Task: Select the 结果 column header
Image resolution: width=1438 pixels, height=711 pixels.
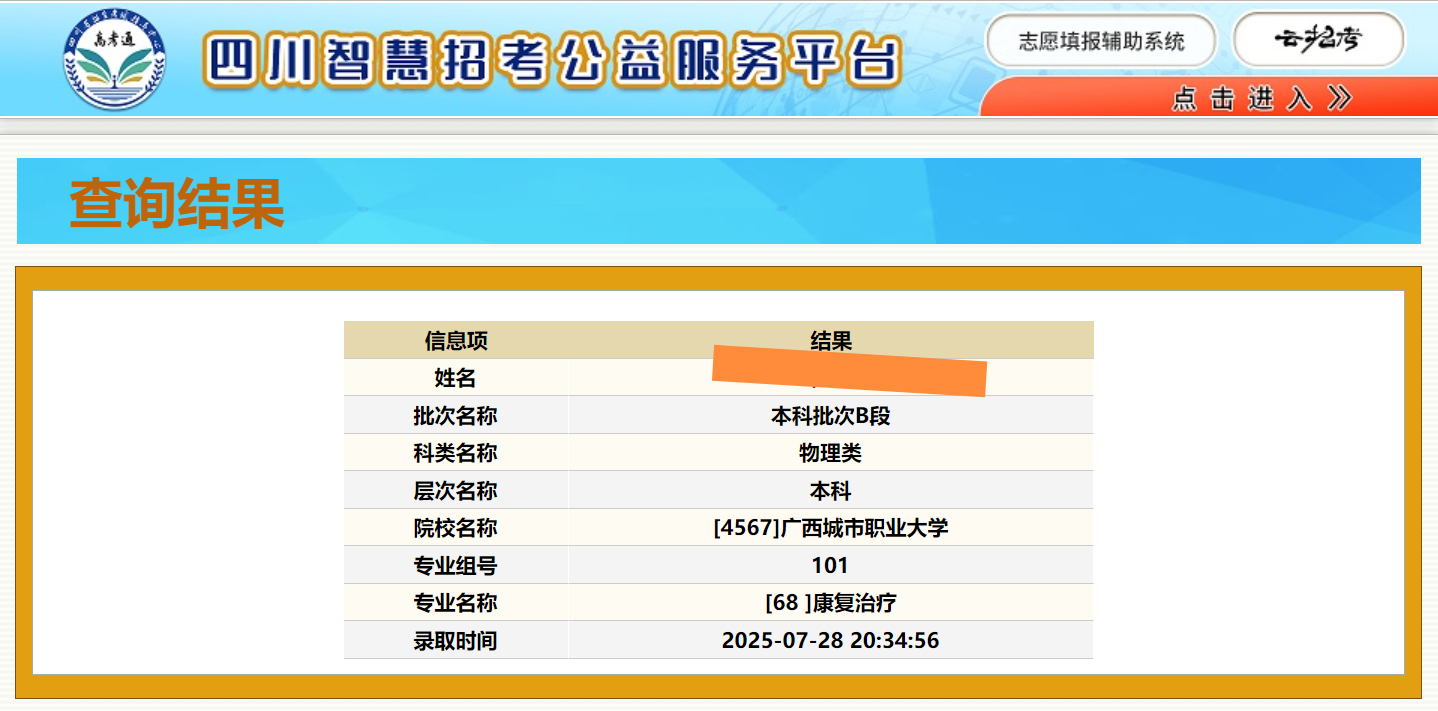Action: coord(830,341)
